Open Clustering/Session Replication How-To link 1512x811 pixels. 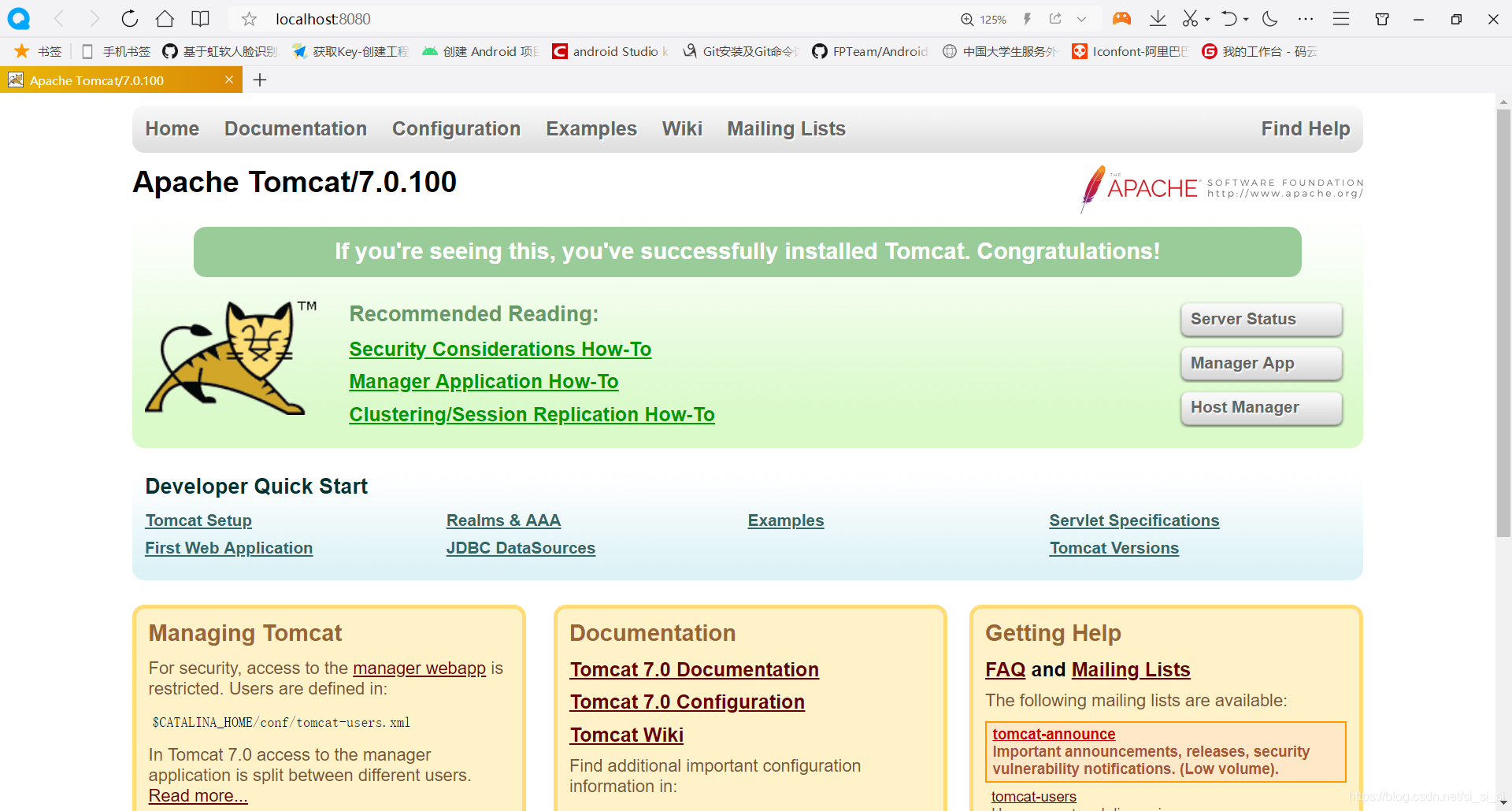[532, 414]
